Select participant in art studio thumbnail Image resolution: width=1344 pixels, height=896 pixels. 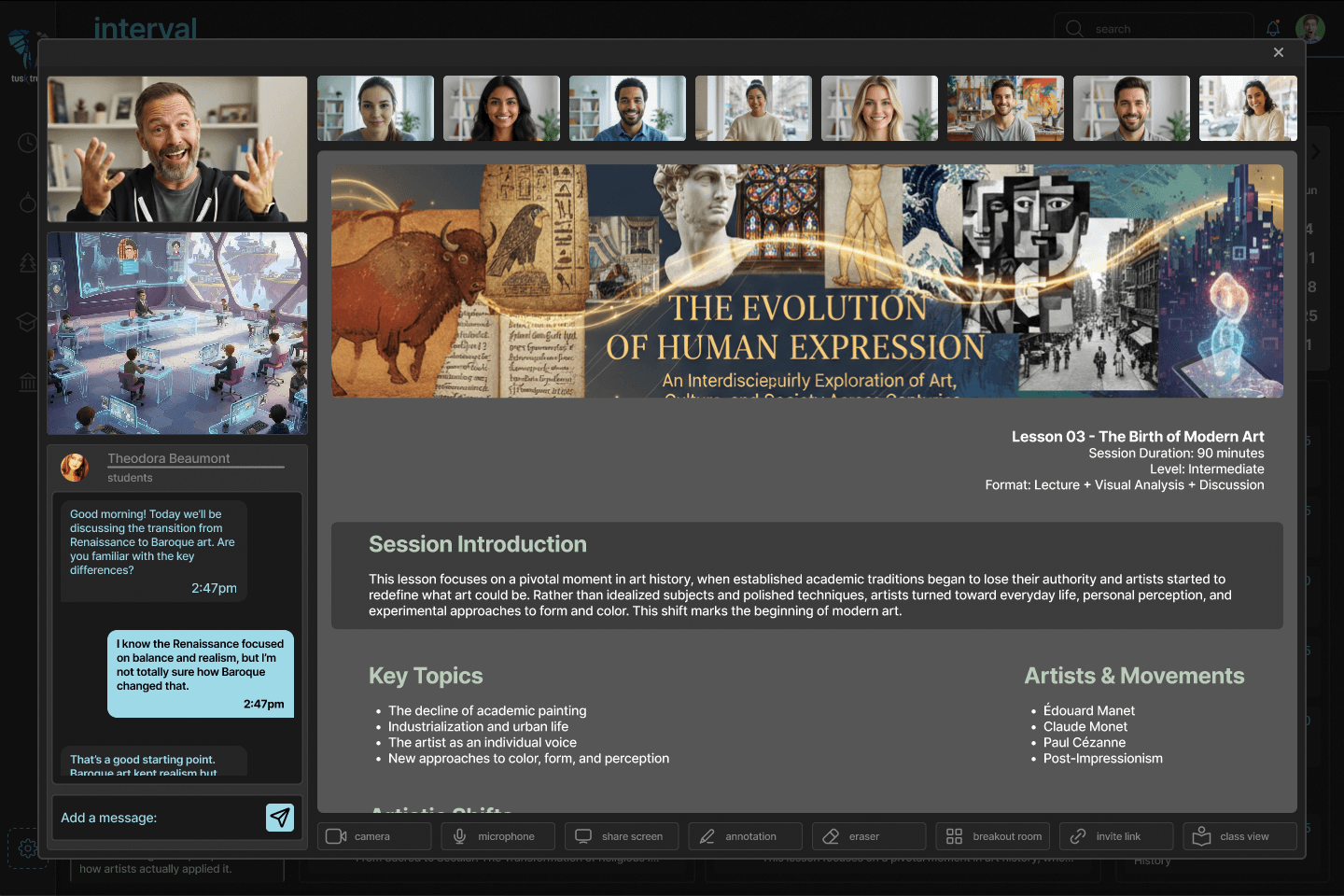click(1005, 108)
